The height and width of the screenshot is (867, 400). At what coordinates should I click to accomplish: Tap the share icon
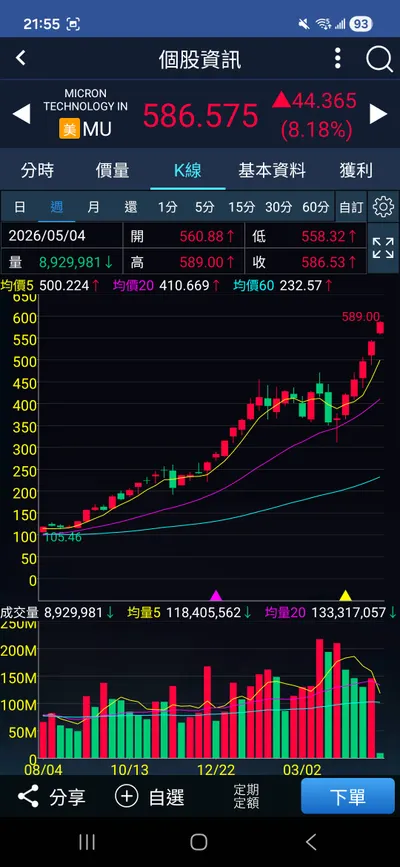28,796
